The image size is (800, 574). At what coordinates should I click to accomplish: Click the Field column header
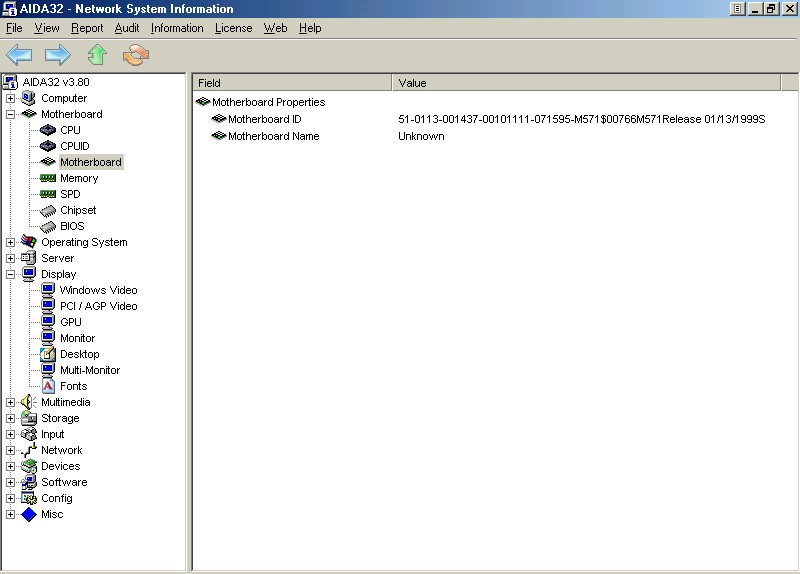(x=292, y=83)
